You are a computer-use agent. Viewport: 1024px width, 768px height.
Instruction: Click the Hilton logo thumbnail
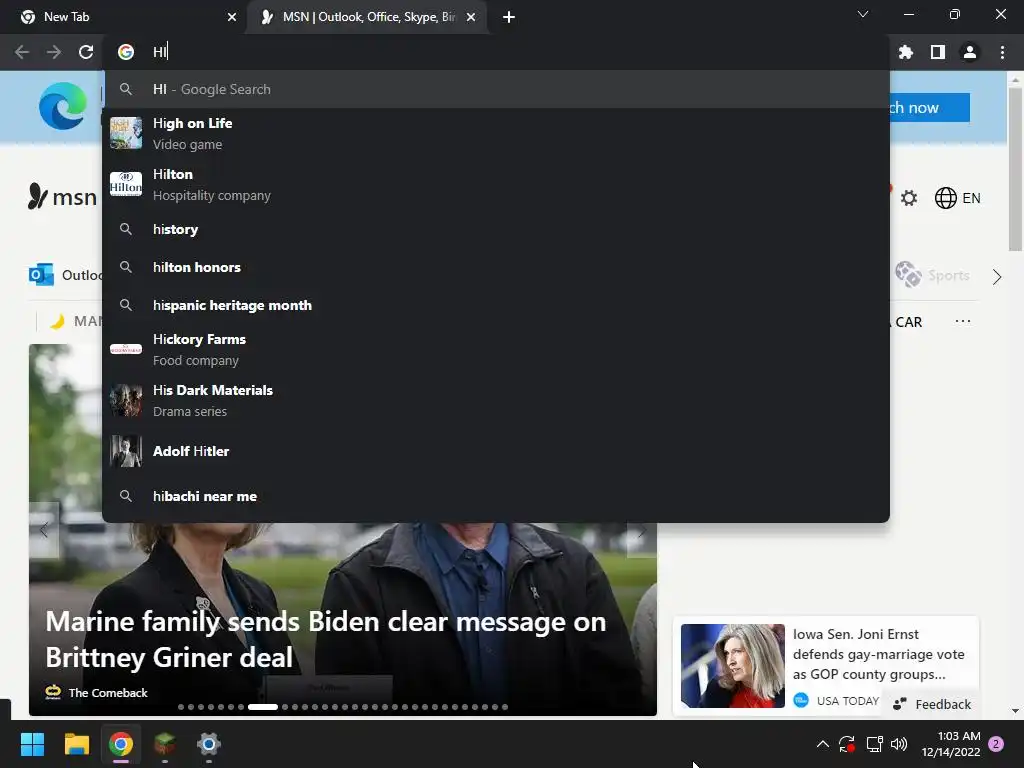(x=126, y=184)
